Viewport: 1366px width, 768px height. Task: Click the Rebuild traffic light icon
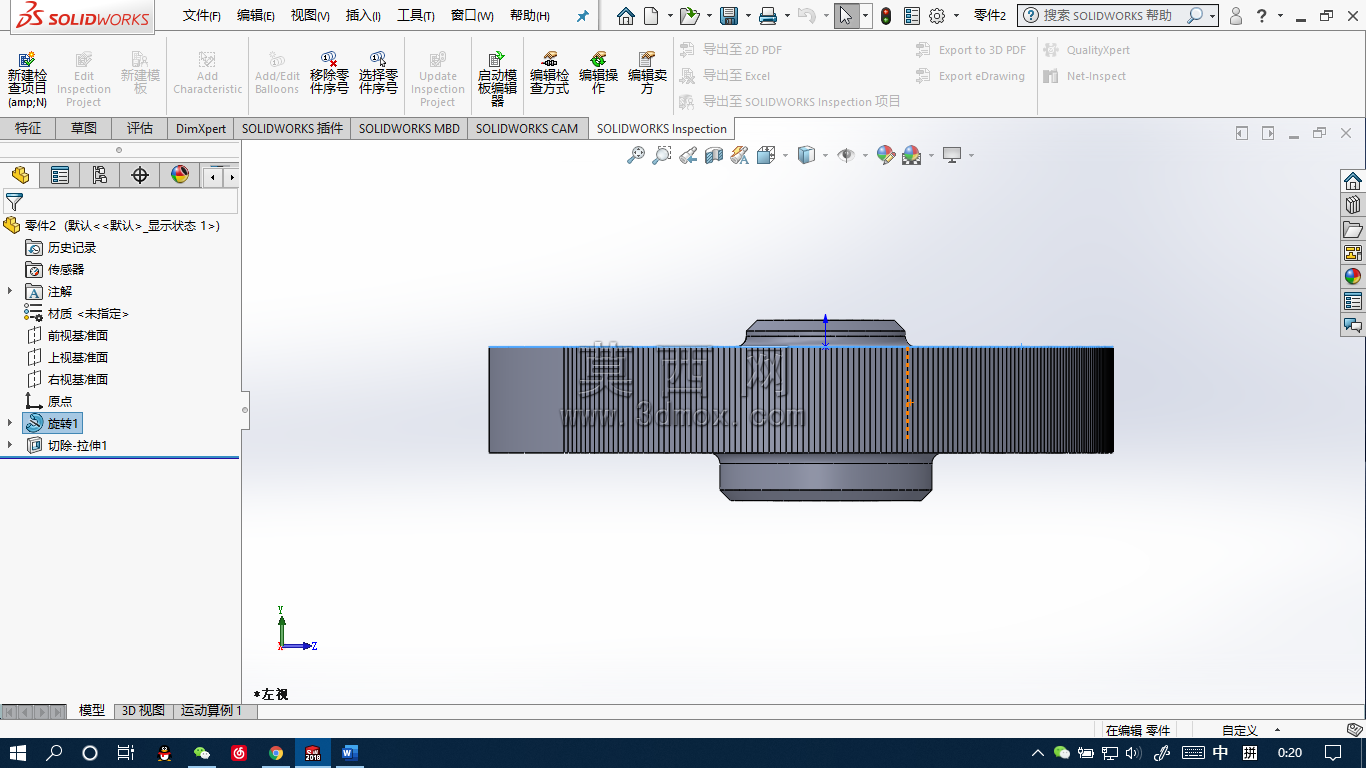(x=885, y=16)
